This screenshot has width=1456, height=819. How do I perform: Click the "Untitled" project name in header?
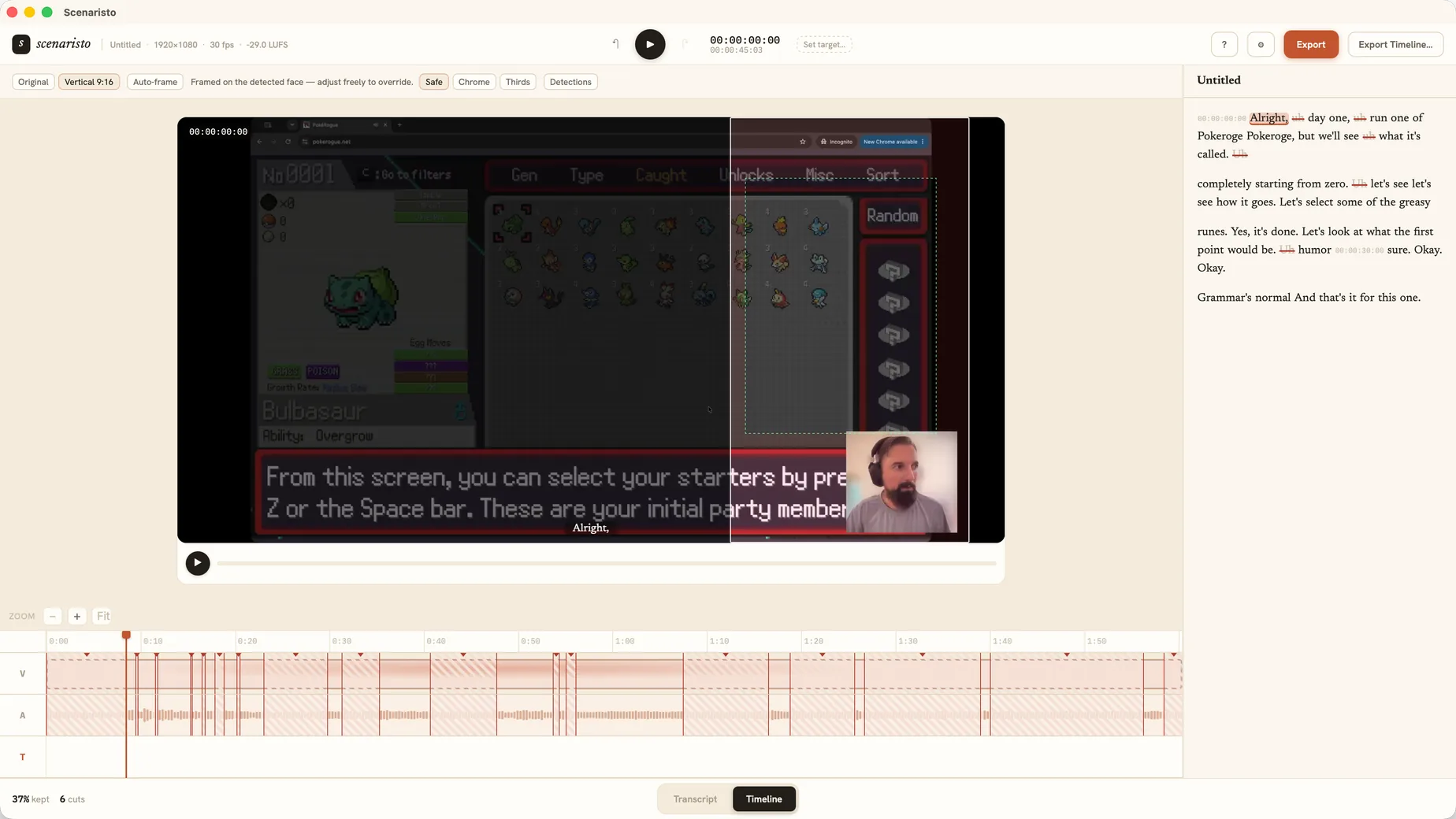pos(125,45)
